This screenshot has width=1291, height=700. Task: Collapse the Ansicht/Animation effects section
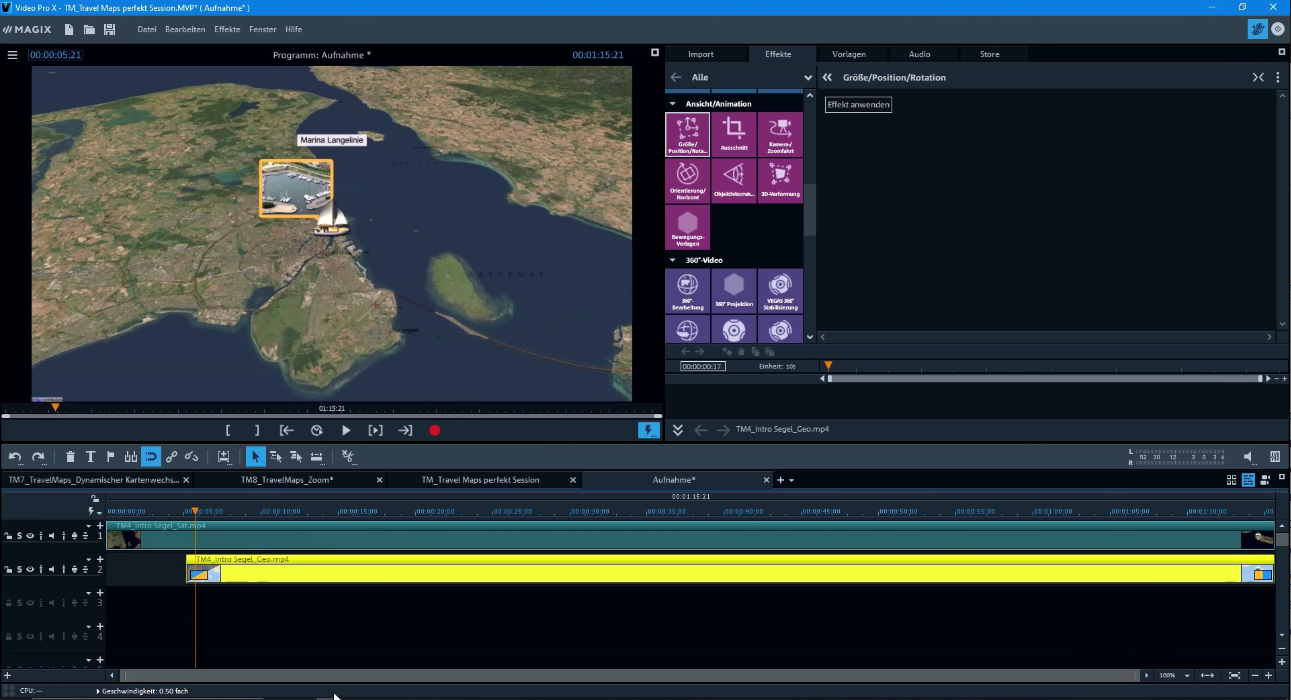pyautogui.click(x=672, y=103)
